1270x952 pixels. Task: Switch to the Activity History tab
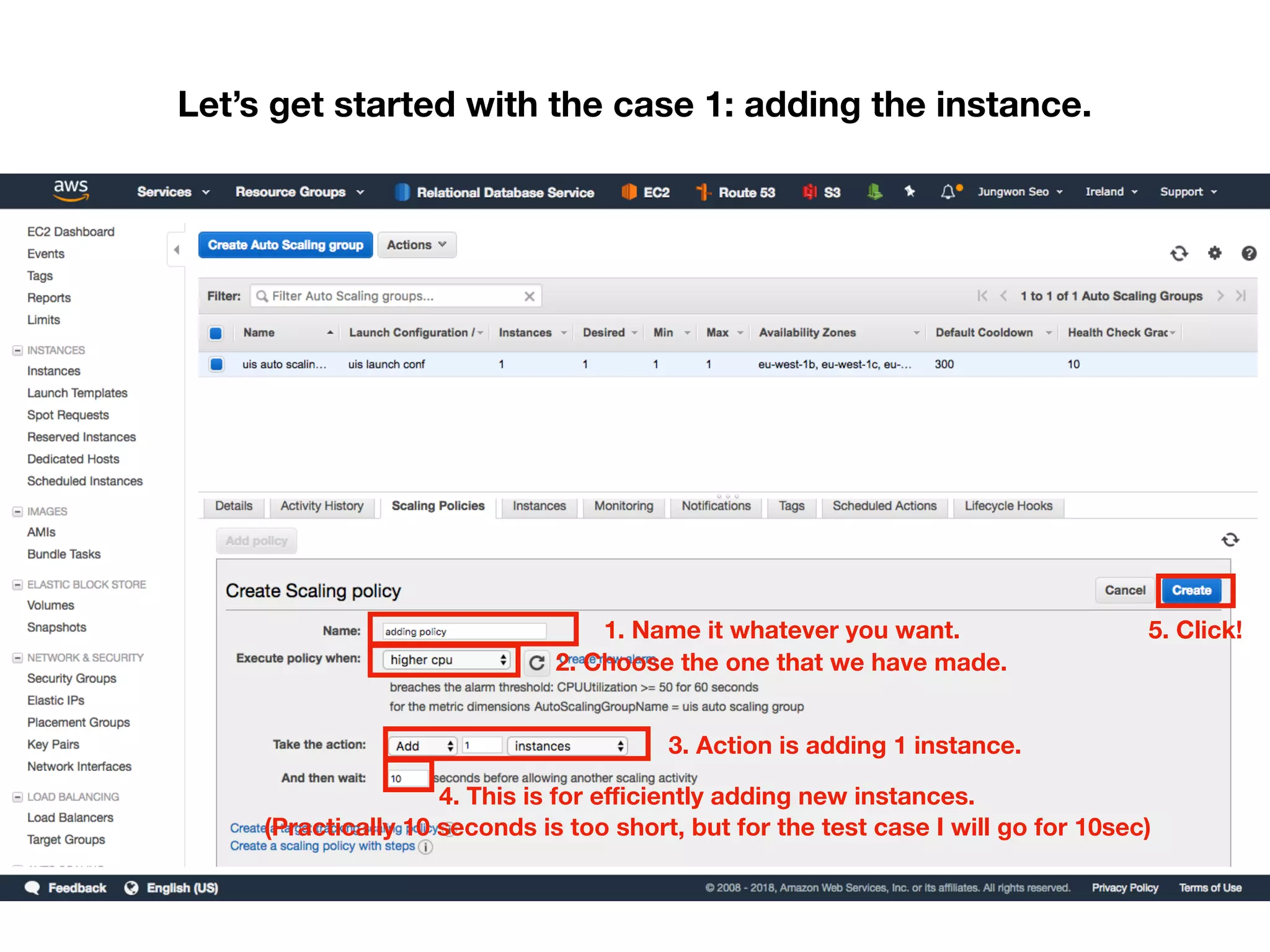(x=322, y=506)
